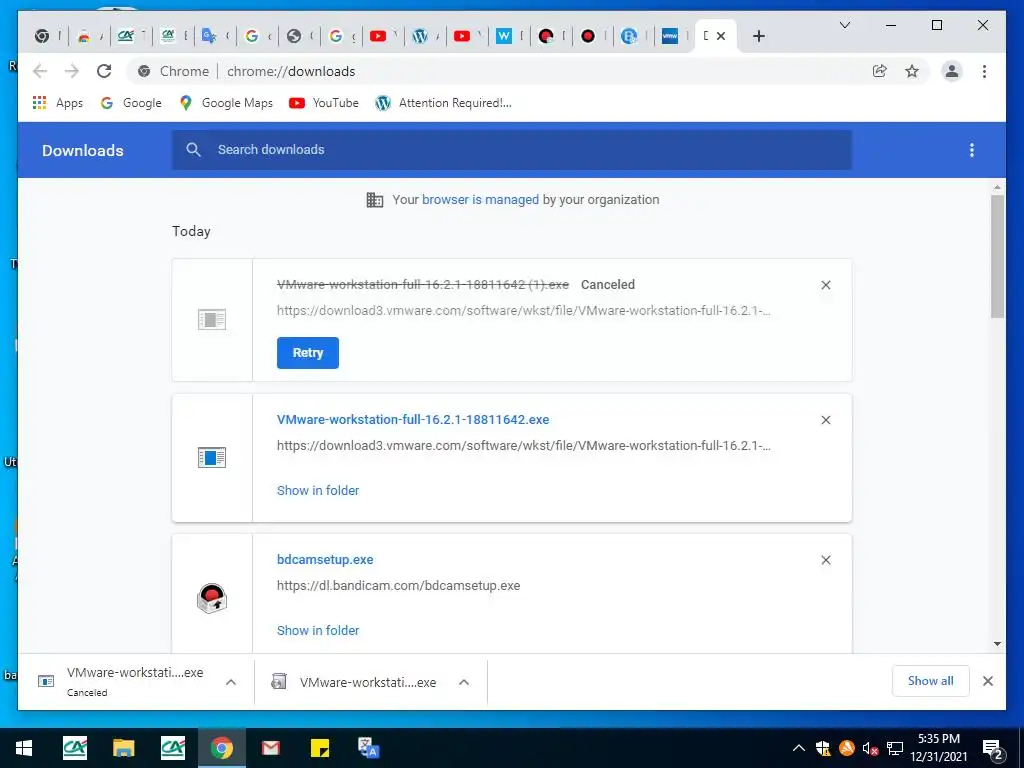
Task: Open the tab search chevron dropdown
Action: point(844,25)
